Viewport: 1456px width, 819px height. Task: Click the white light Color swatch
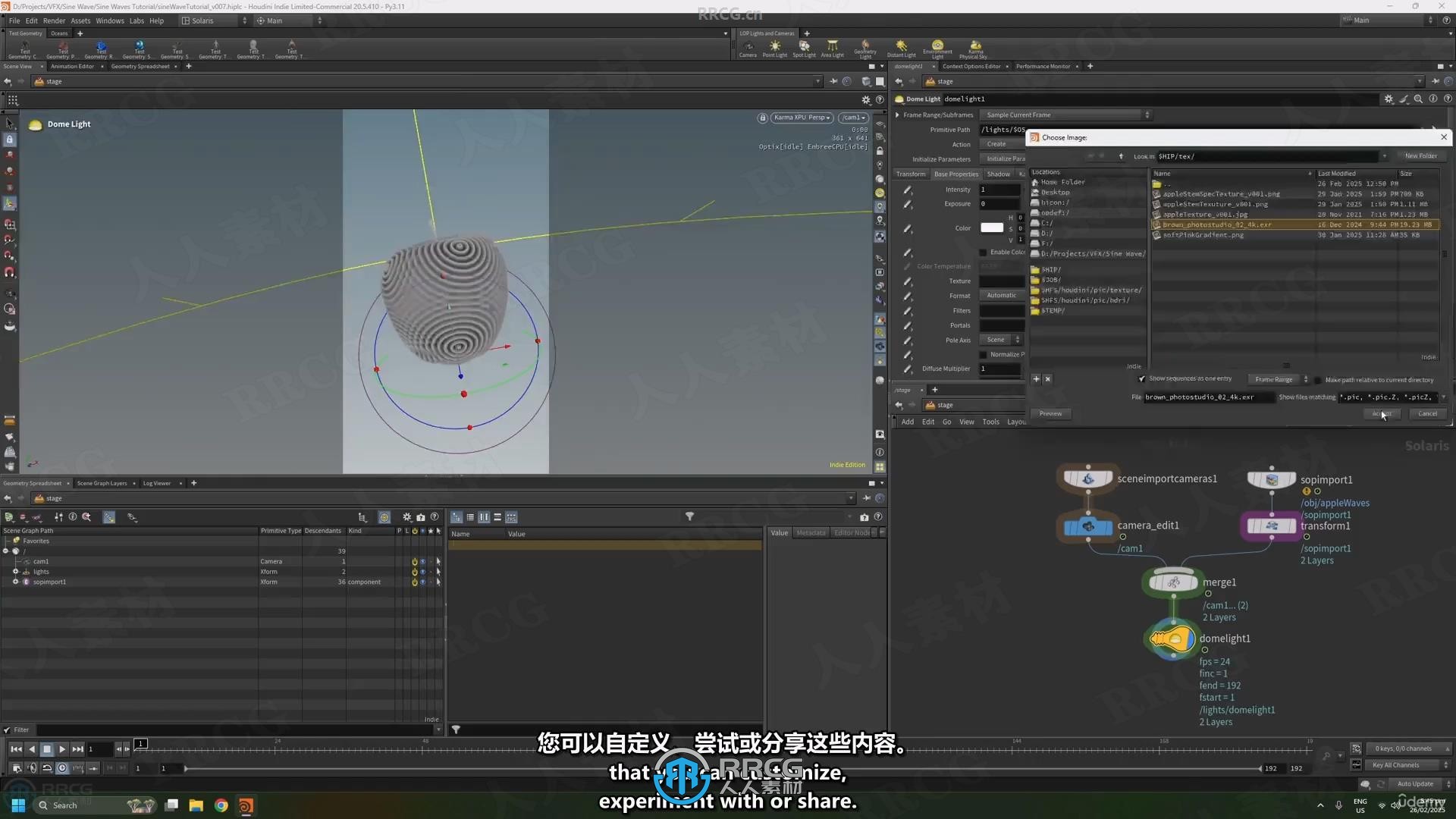pos(992,227)
